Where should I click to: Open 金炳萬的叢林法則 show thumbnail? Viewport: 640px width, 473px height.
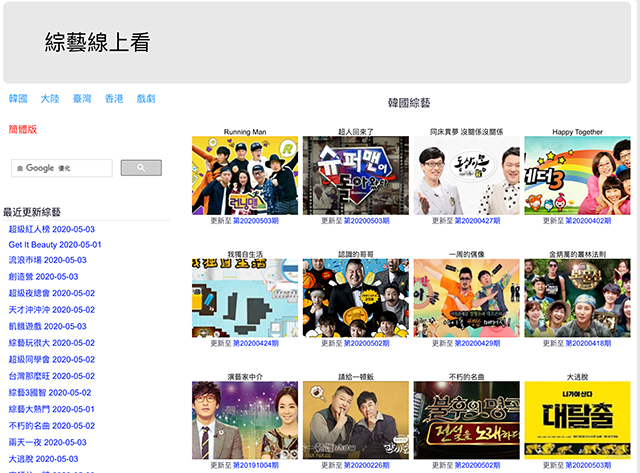(577, 298)
